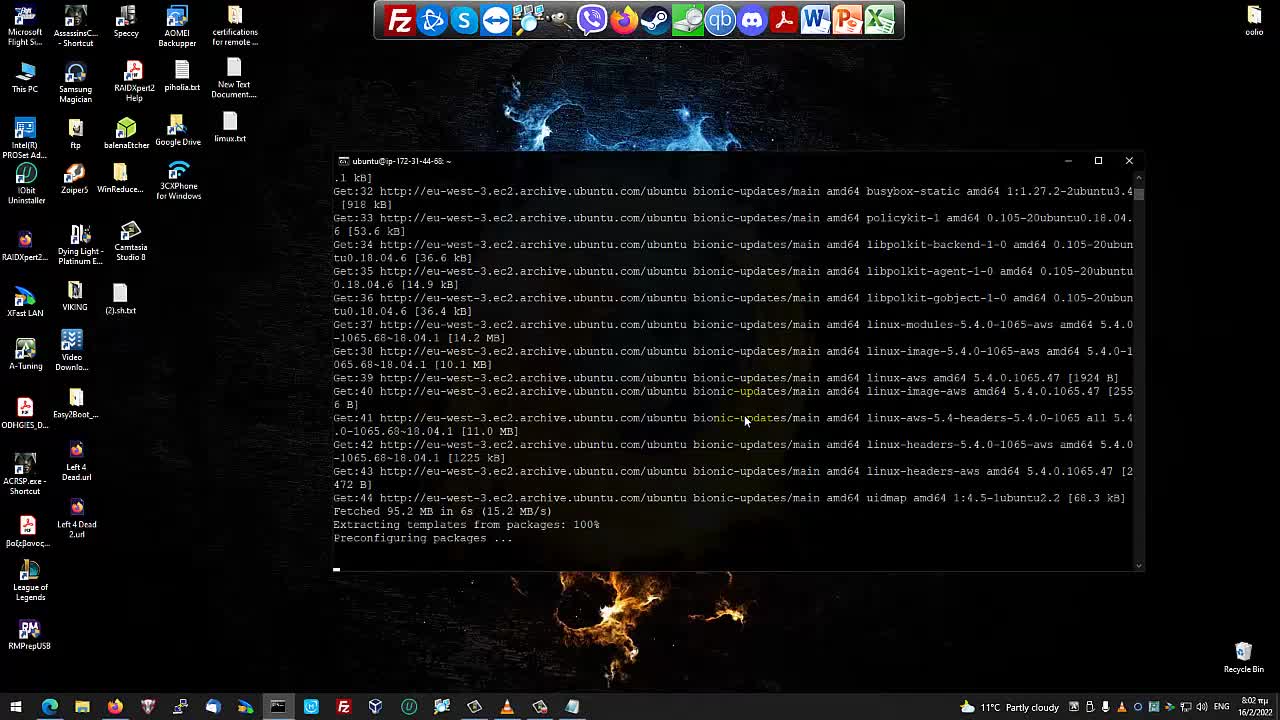This screenshot has width=1280, height=720.
Task: Select the A-Tuning desktop icon
Action: [x=25, y=354]
